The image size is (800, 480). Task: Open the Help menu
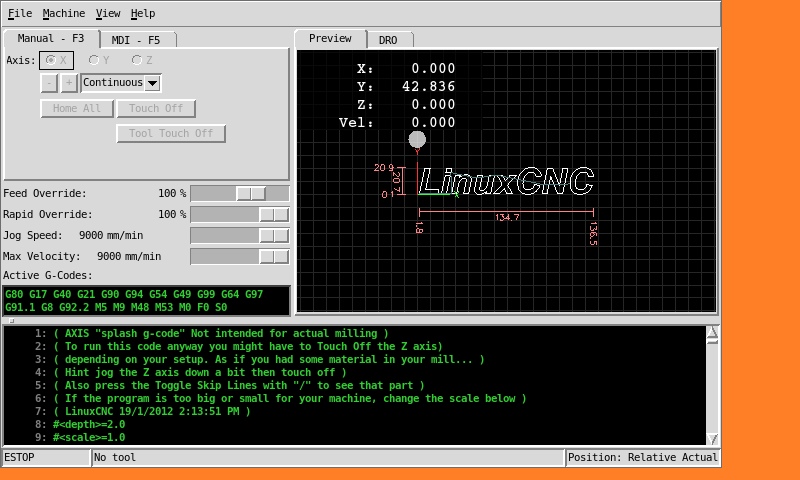coord(143,13)
